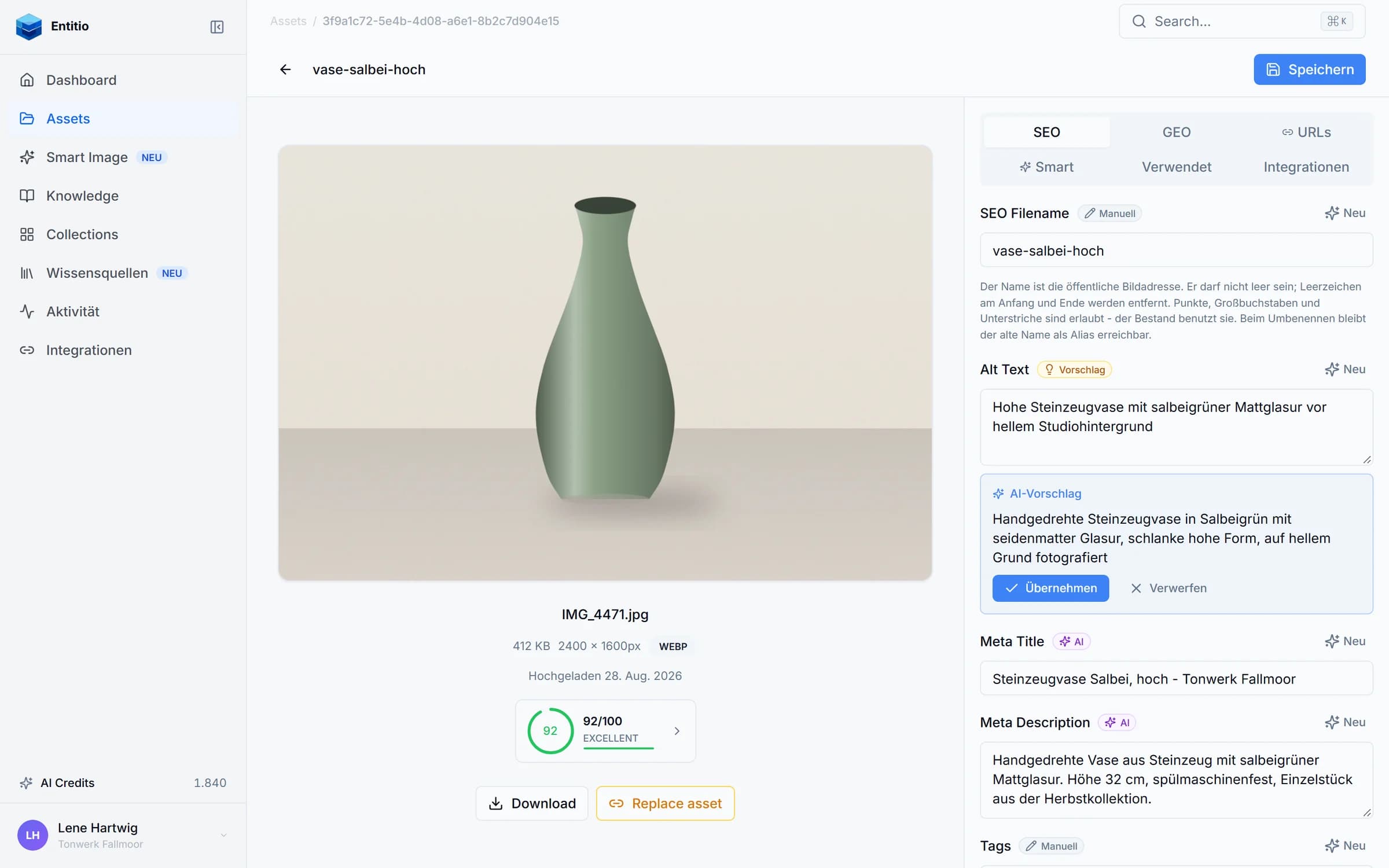The image size is (1389, 868).
Task: Regenerate SEO Filename with Neu
Action: click(x=1345, y=213)
